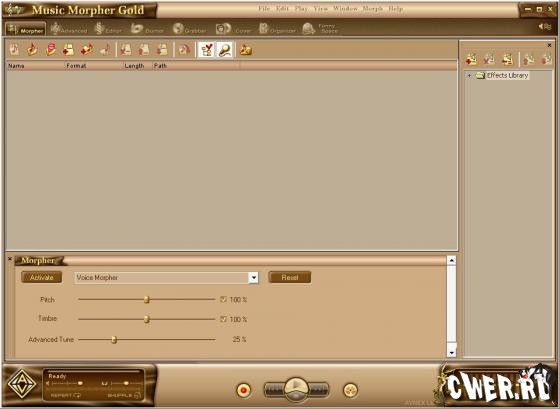Open the Play menu
Viewport: 560px width, 409px height.
[x=301, y=9]
